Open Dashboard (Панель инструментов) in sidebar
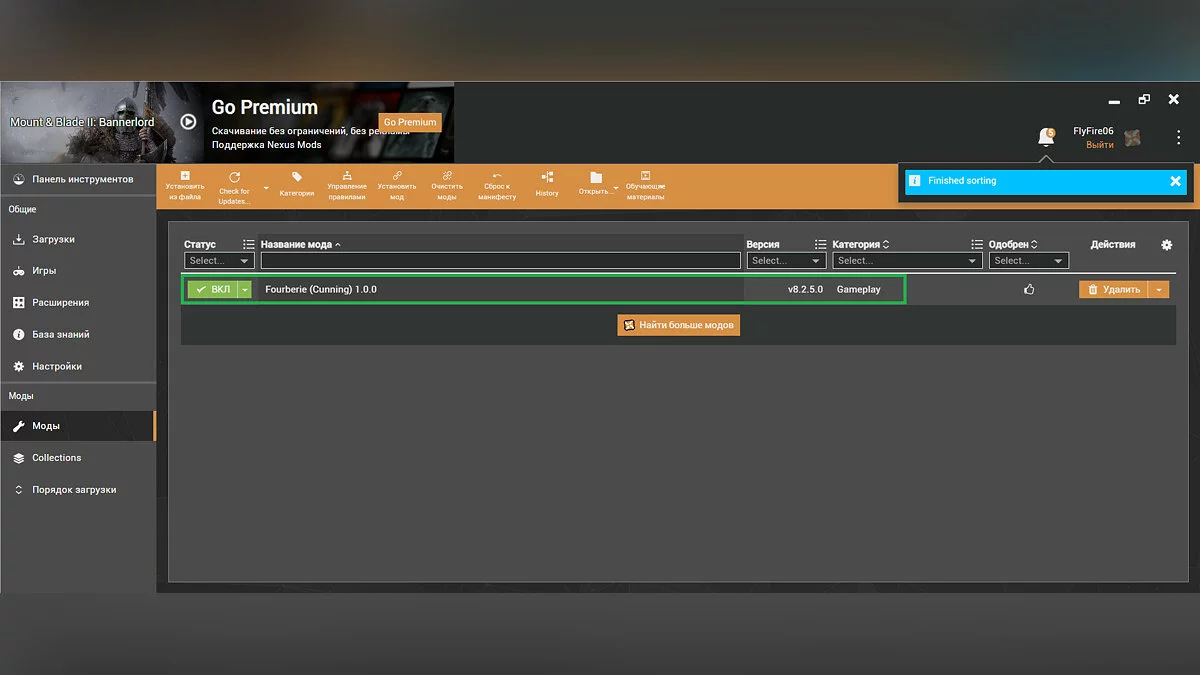The image size is (1200, 675). 78,179
